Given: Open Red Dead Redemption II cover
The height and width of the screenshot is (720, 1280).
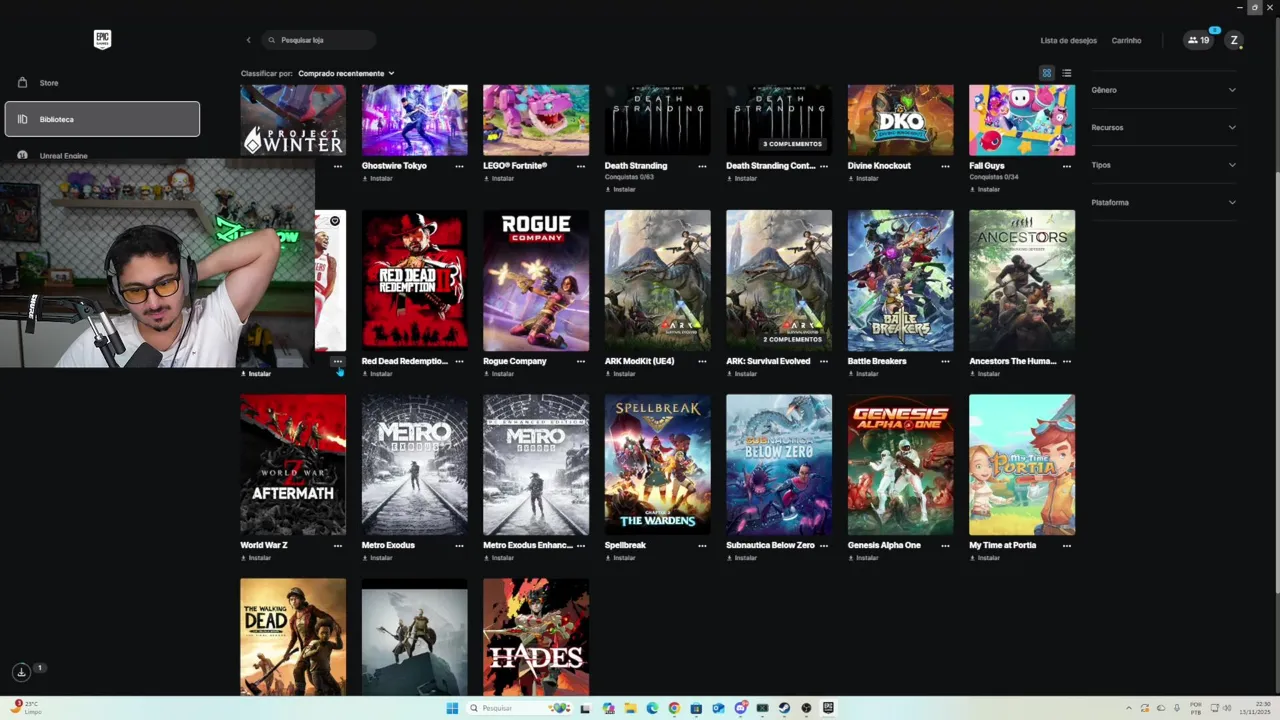Looking at the screenshot, I should coord(414,280).
